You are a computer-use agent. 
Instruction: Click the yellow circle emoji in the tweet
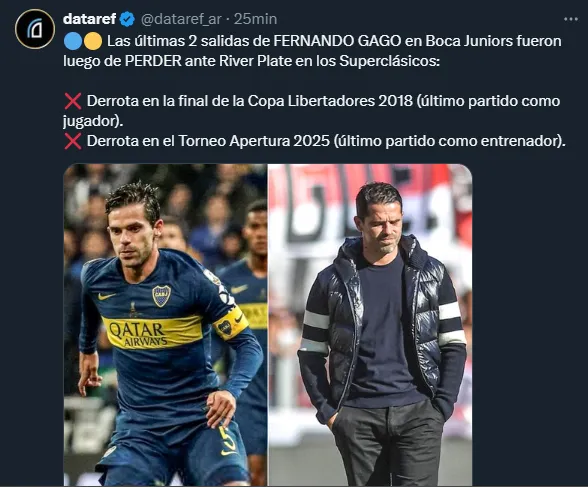[x=93, y=41]
